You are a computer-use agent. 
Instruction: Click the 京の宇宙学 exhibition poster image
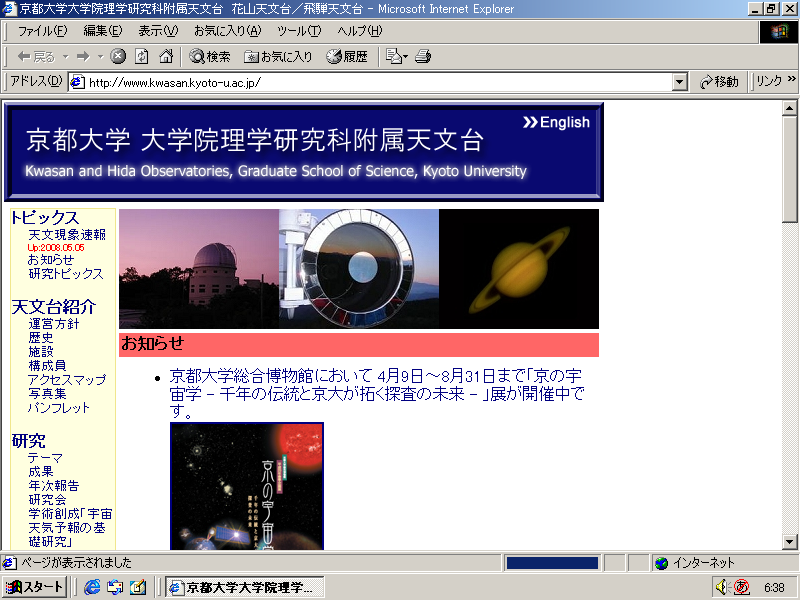pyautogui.click(x=247, y=486)
